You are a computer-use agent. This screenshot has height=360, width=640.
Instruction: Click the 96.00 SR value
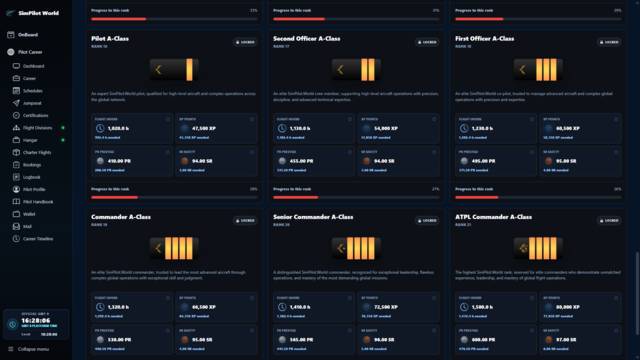[384, 340]
